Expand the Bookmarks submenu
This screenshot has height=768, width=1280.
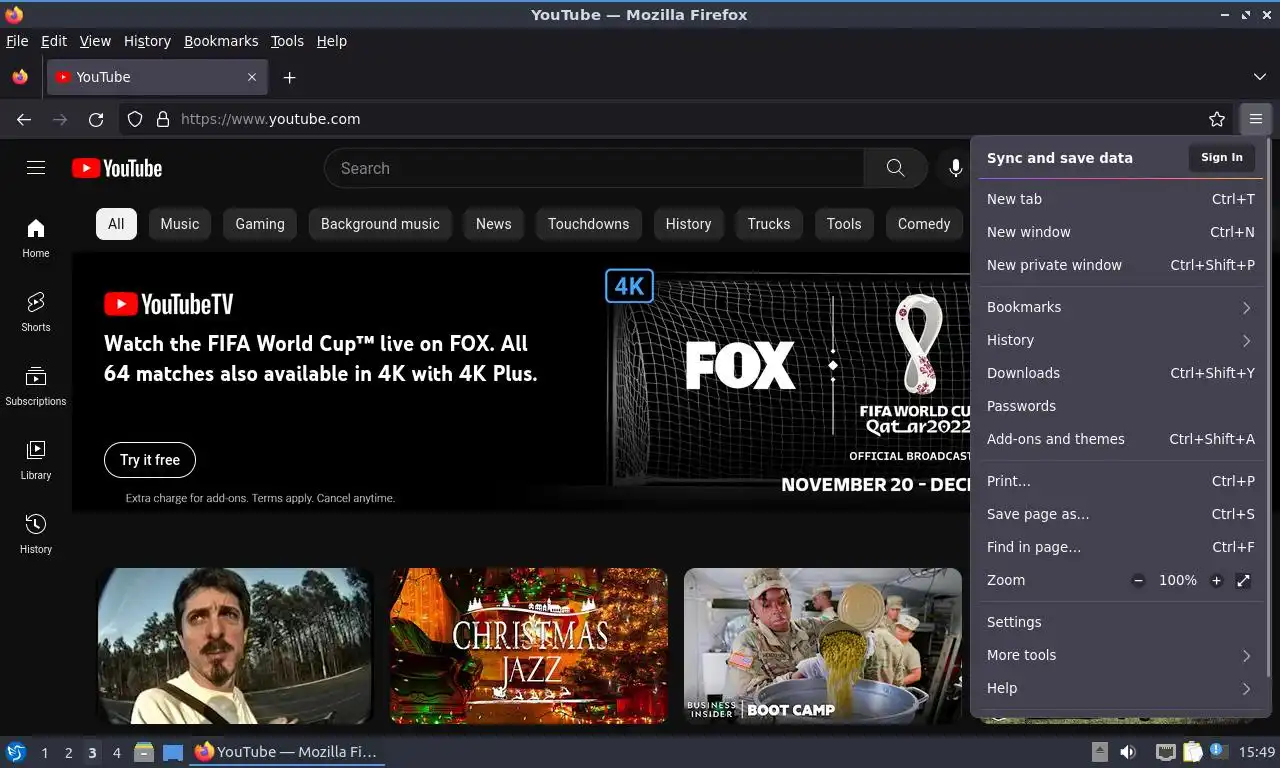(1120, 307)
